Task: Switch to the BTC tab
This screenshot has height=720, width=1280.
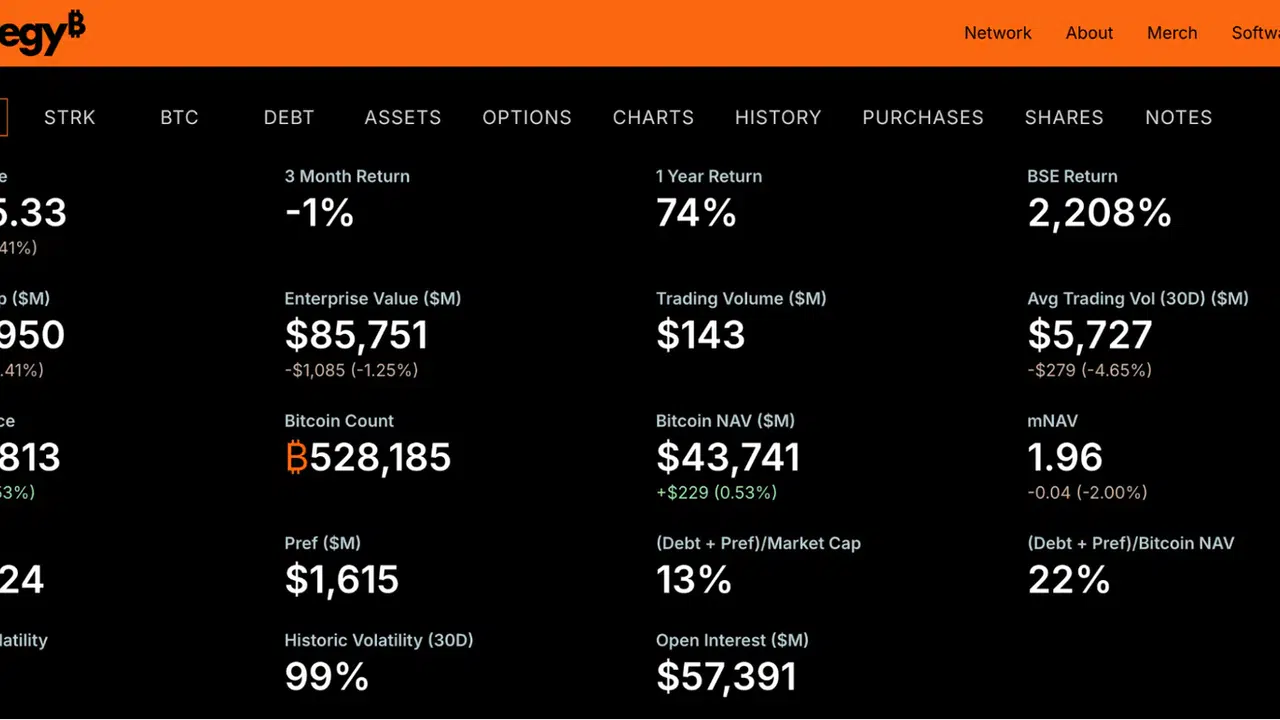Action: (x=179, y=117)
